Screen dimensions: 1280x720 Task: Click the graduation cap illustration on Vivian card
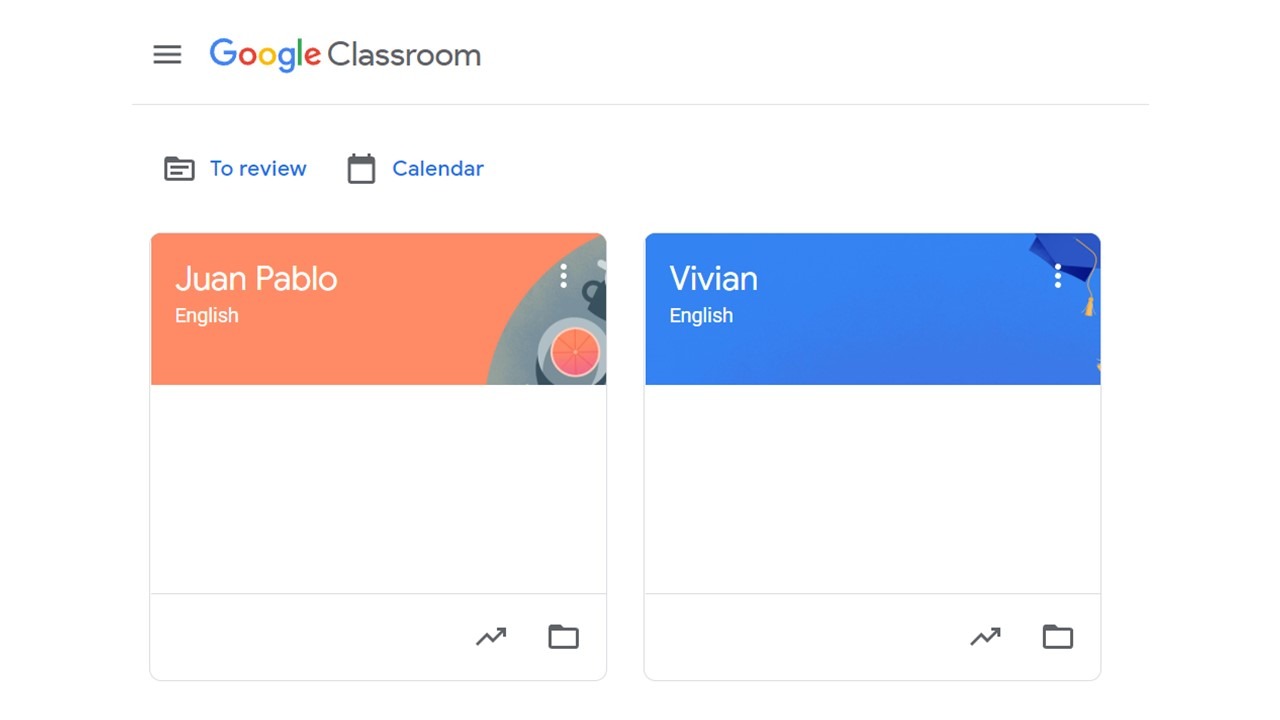point(1064,262)
